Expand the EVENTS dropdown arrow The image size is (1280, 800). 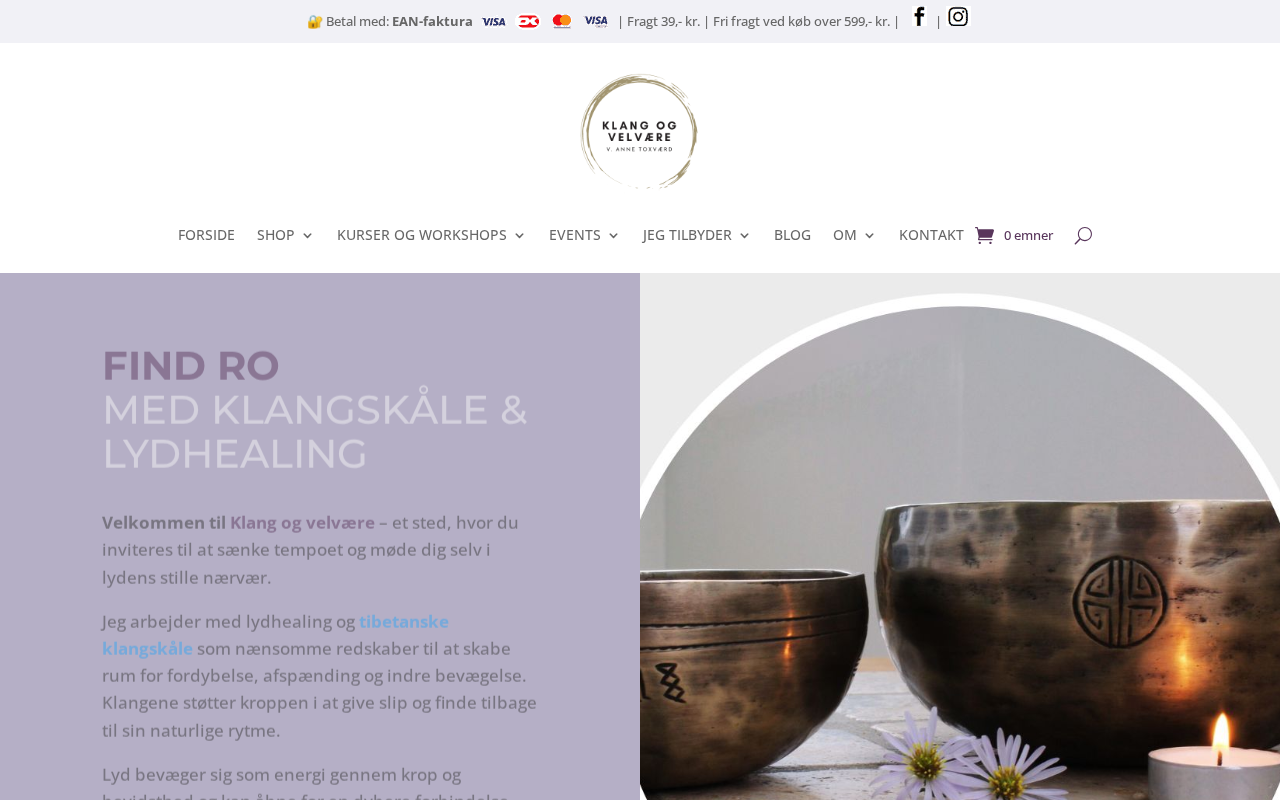click(614, 236)
